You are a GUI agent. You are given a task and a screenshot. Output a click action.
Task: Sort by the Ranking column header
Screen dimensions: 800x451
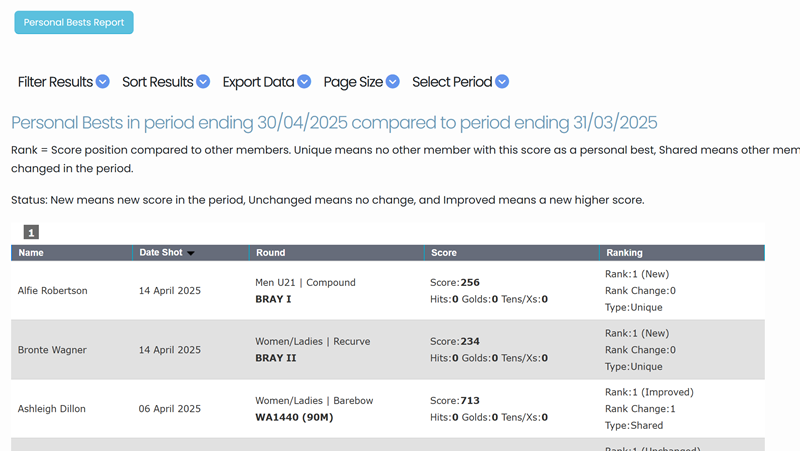click(624, 253)
